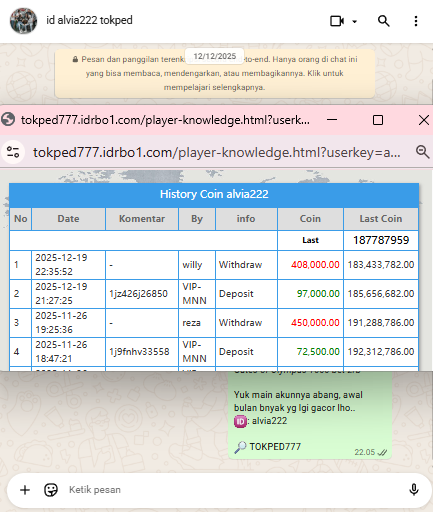Record a voice message with microphone
The image size is (433, 512).
tap(414, 489)
